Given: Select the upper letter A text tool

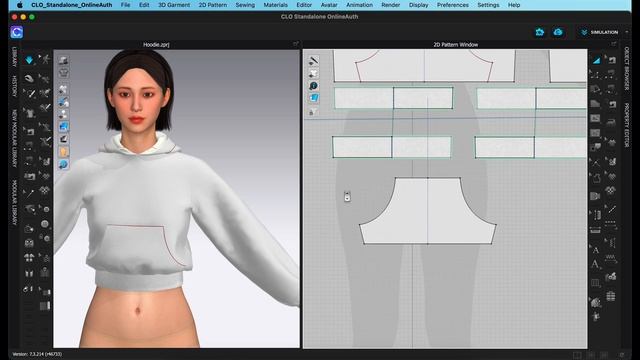Looking at the screenshot, I should point(596,250).
